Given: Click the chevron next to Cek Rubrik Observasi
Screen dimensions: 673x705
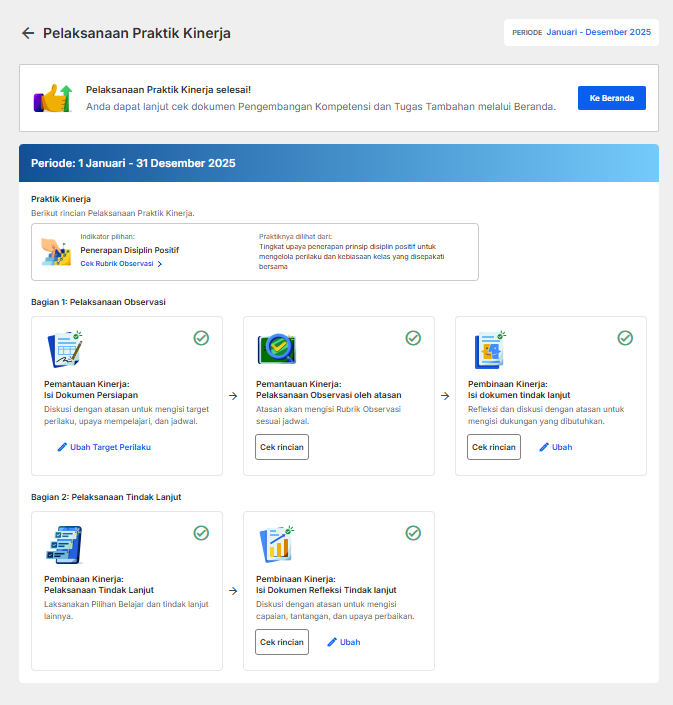Looking at the screenshot, I should 160,264.
